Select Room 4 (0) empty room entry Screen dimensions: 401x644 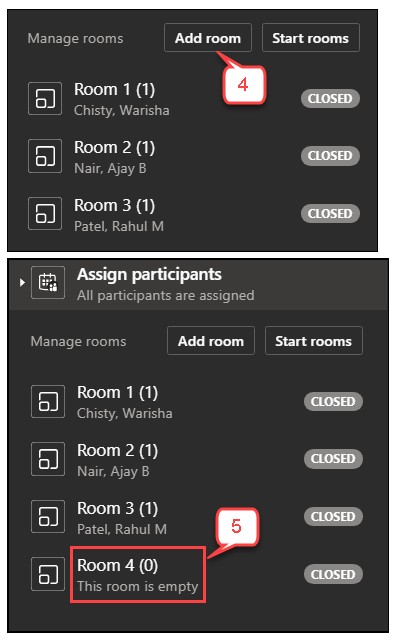tap(138, 575)
